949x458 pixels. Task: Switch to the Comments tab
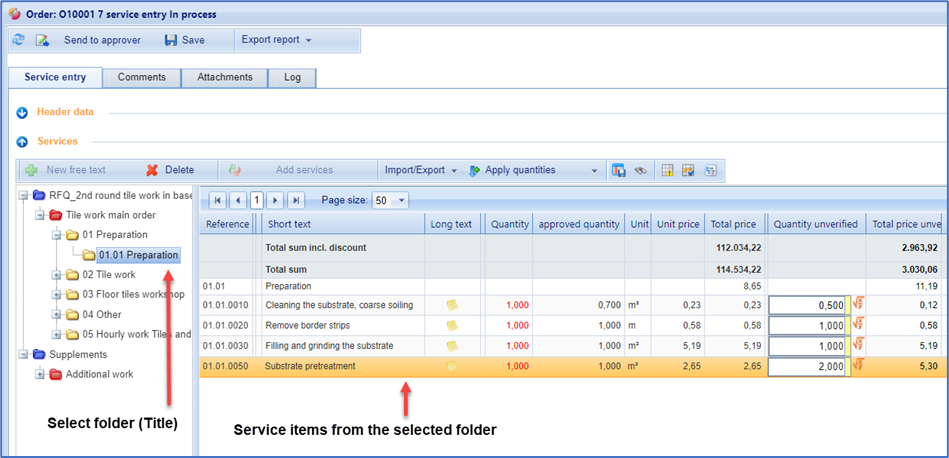tap(141, 77)
